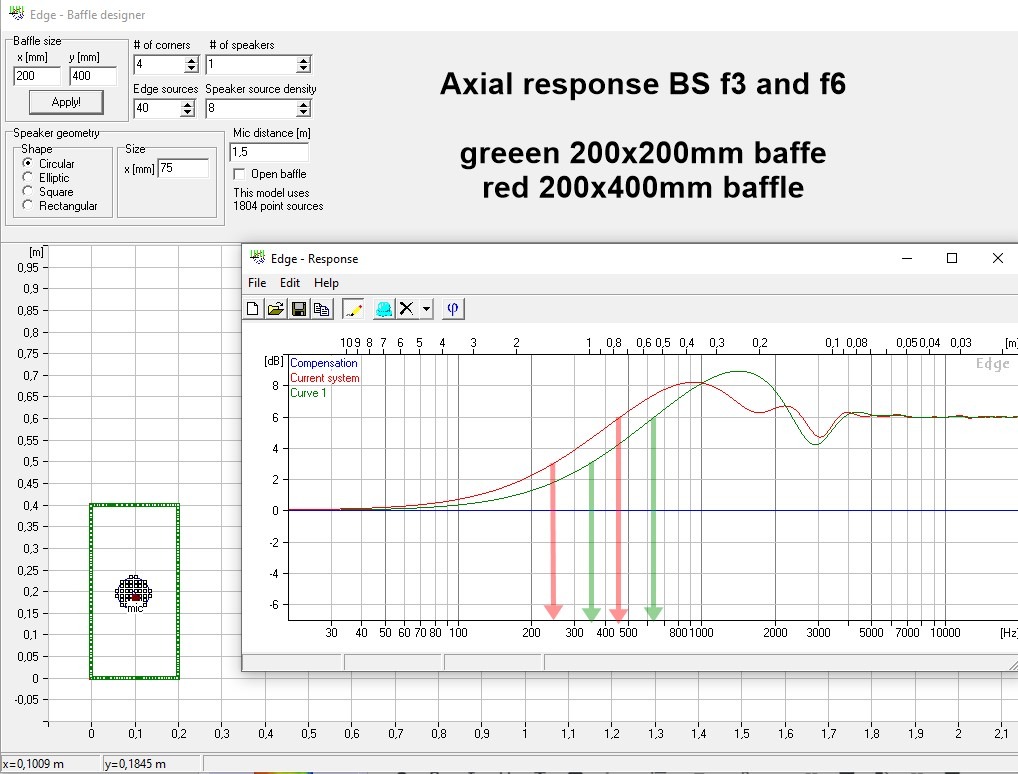Close the Edge - Response window
This screenshot has height=774, width=1018.
point(998,258)
